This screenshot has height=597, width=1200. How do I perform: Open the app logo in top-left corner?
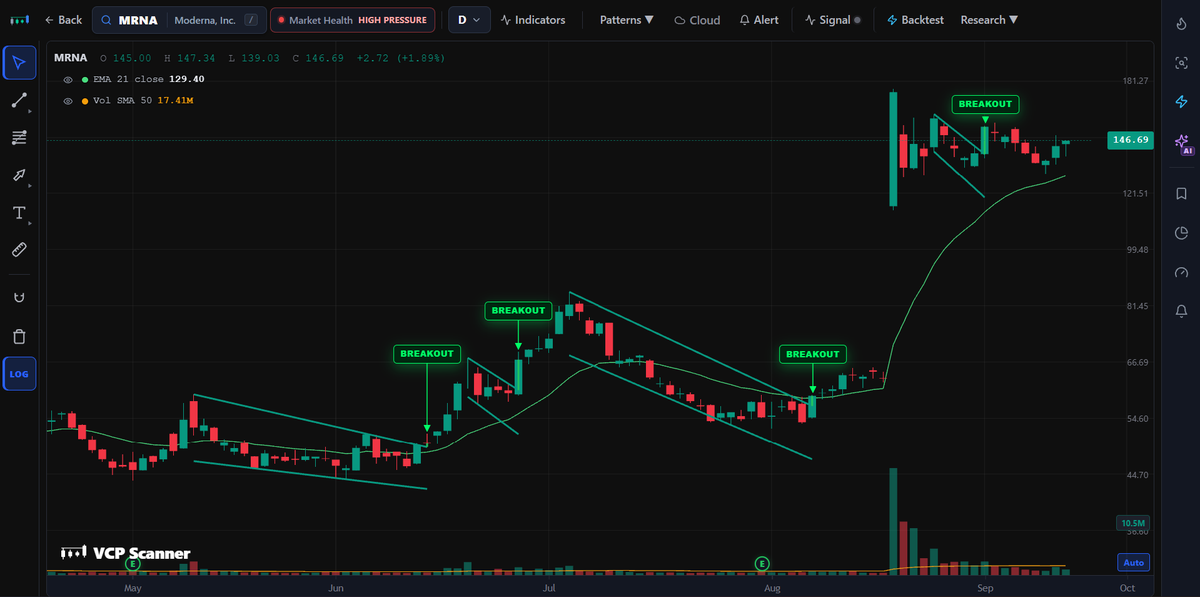[19, 20]
